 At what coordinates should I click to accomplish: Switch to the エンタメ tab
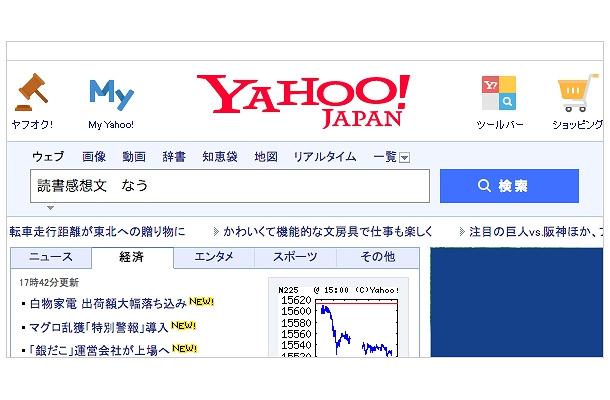(x=214, y=257)
